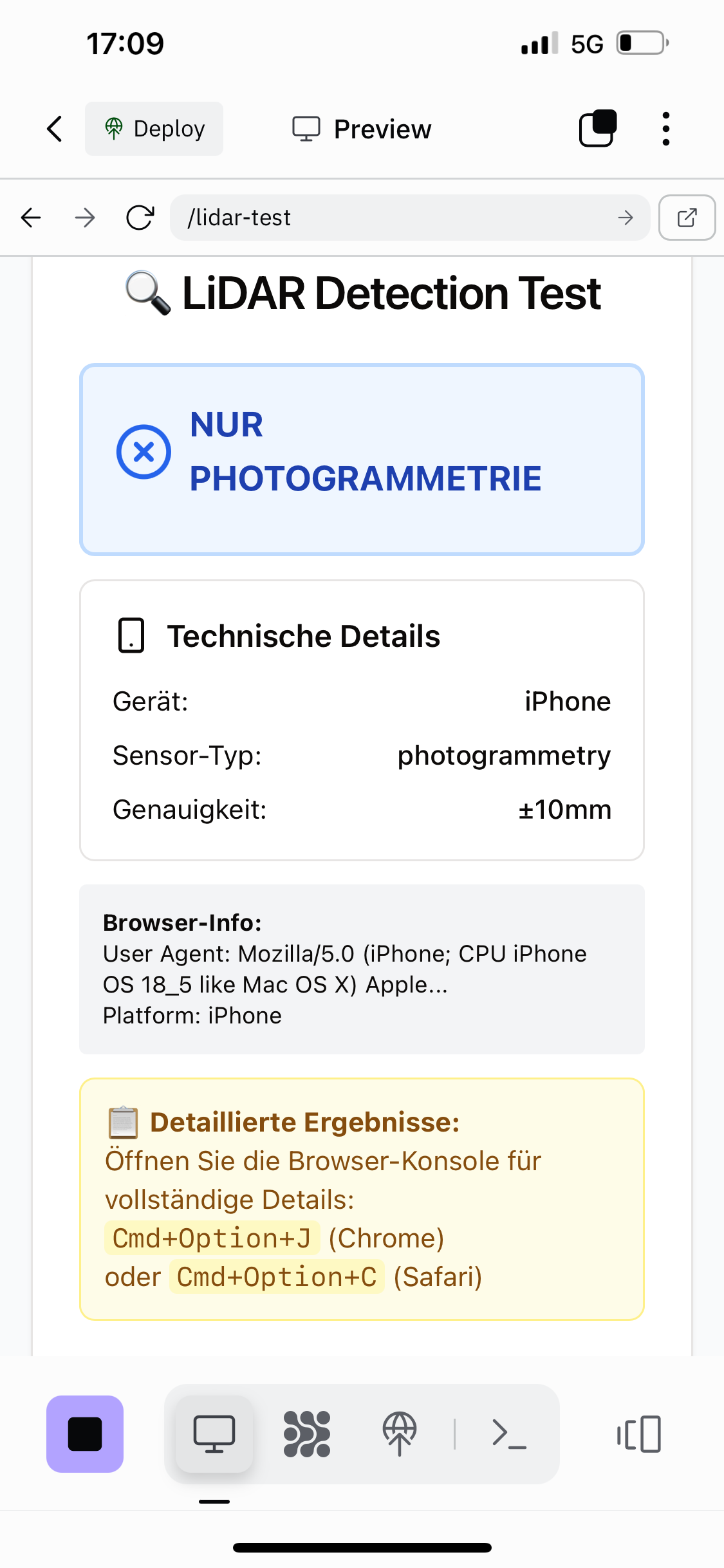The image size is (724, 1568).
Task: Switch to the Preview tab
Action: coord(362,129)
